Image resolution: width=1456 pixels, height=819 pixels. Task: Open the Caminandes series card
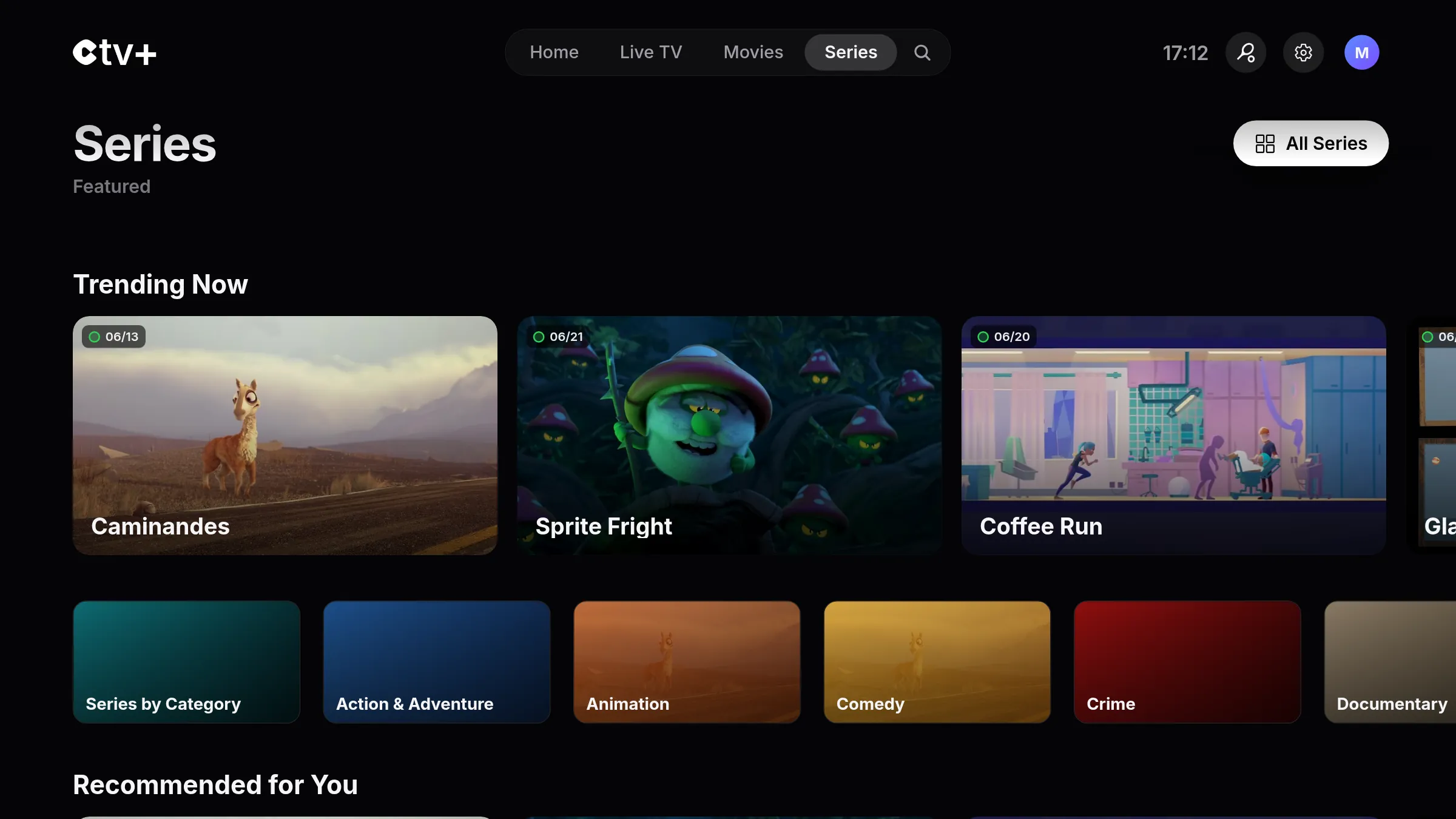click(285, 435)
